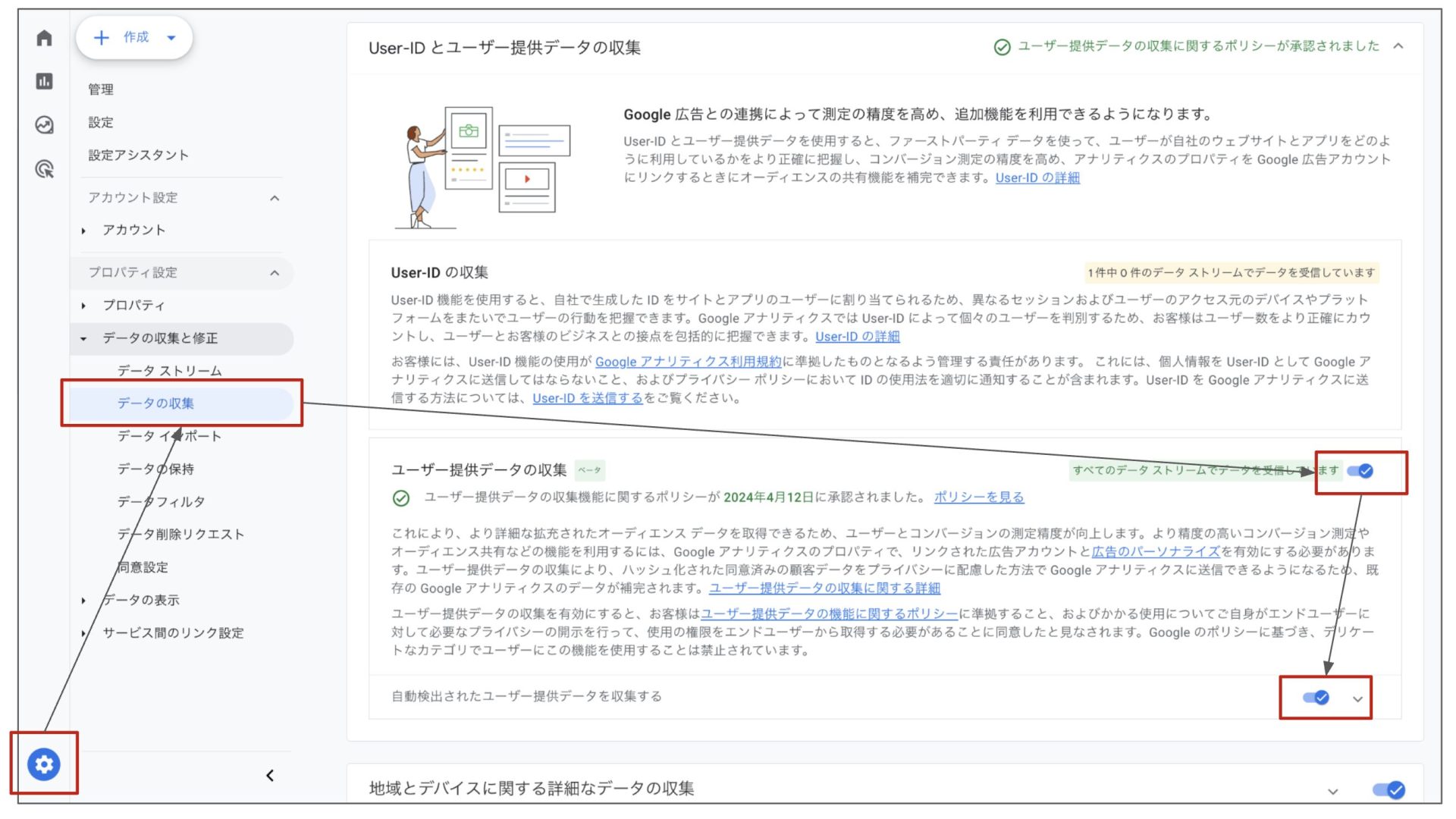Open the Reports bar chart icon
Image resolution: width=1456 pixels, height=819 pixels.
point(44,81)
